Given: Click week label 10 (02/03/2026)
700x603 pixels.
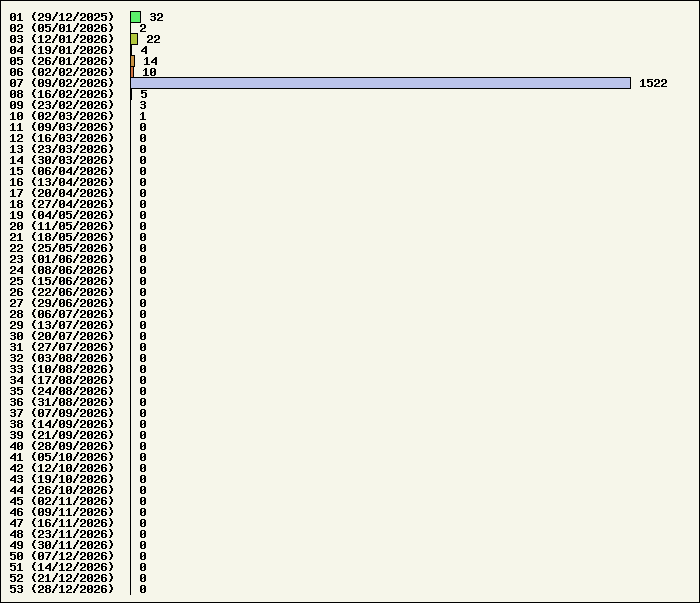Looking at the screenshot, I should (62, 116).
